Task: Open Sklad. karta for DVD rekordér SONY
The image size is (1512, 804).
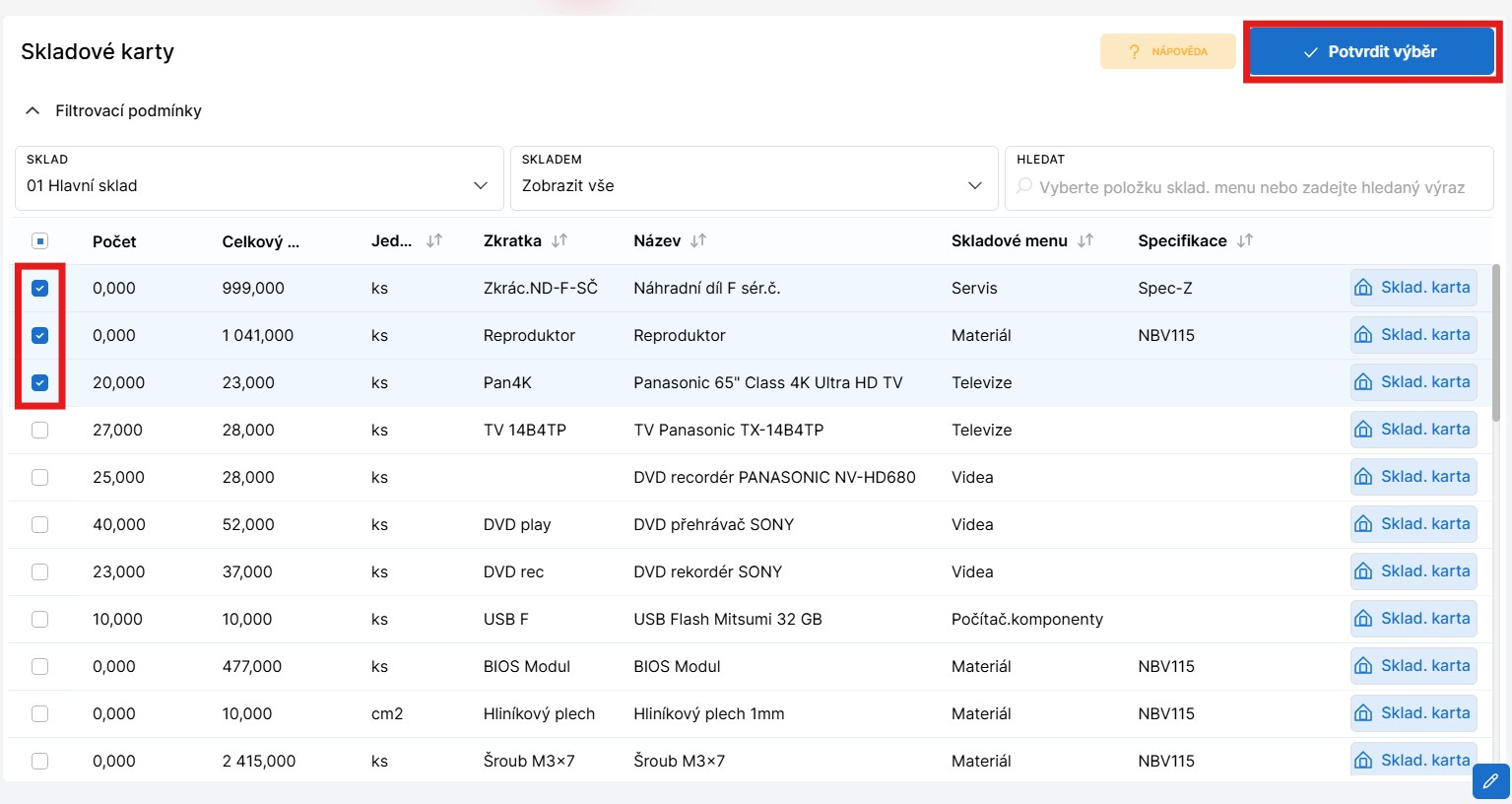Action: (1413, 571)
